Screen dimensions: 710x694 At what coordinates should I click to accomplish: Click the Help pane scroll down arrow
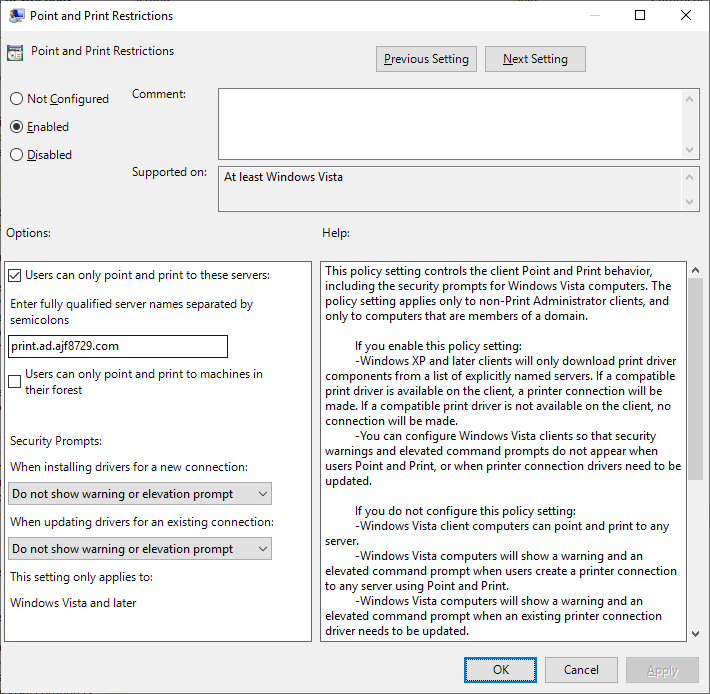696,634
